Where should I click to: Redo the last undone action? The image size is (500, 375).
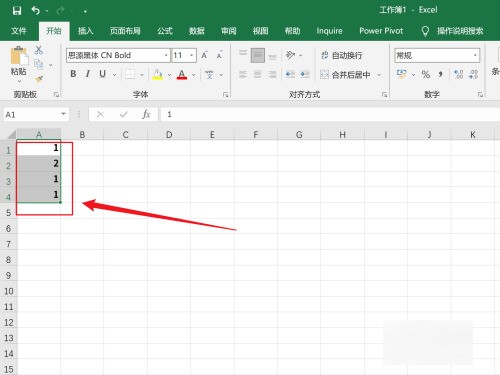tap(60, 11)
